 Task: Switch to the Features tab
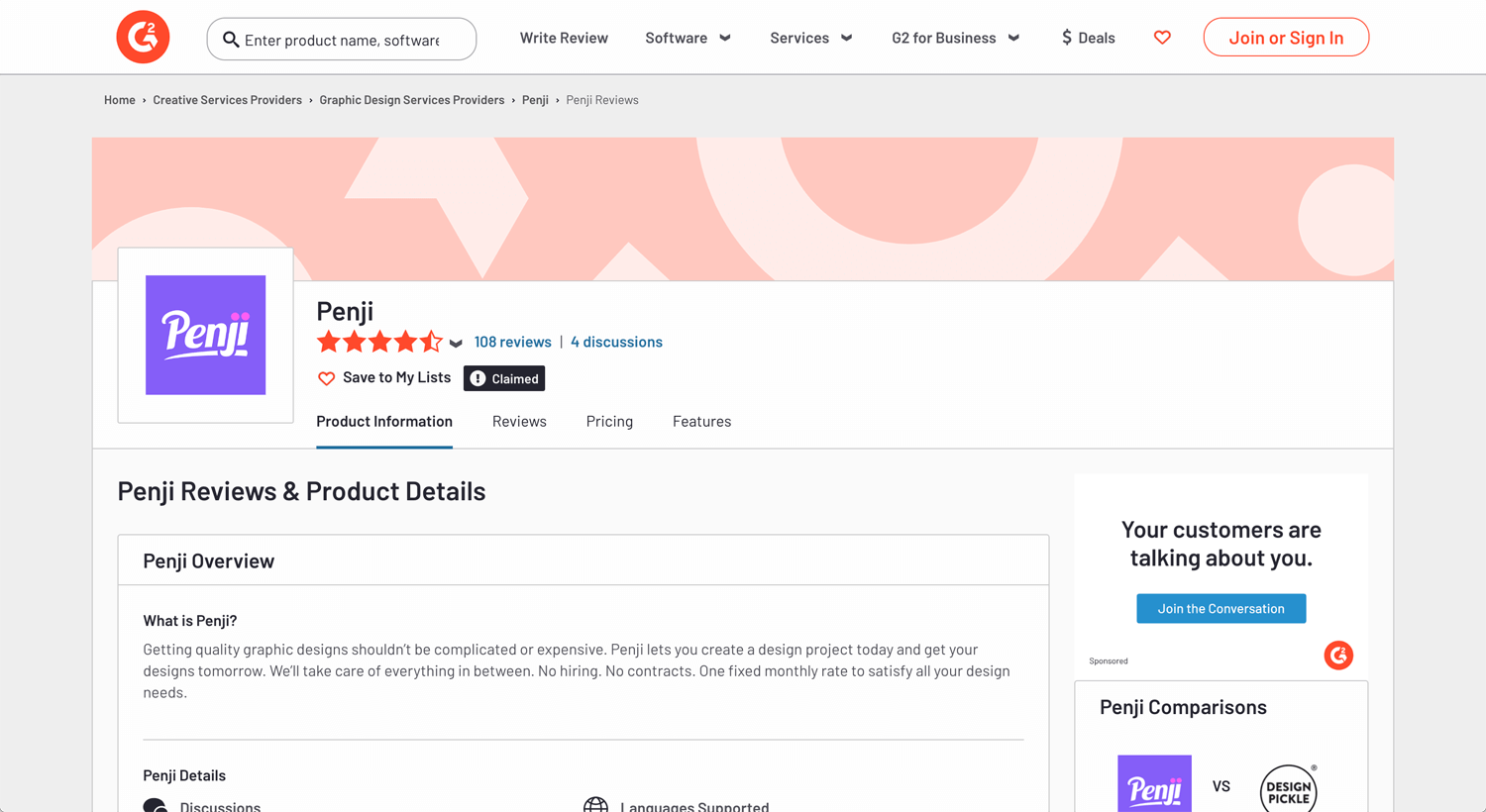click(x=701, y=422)
